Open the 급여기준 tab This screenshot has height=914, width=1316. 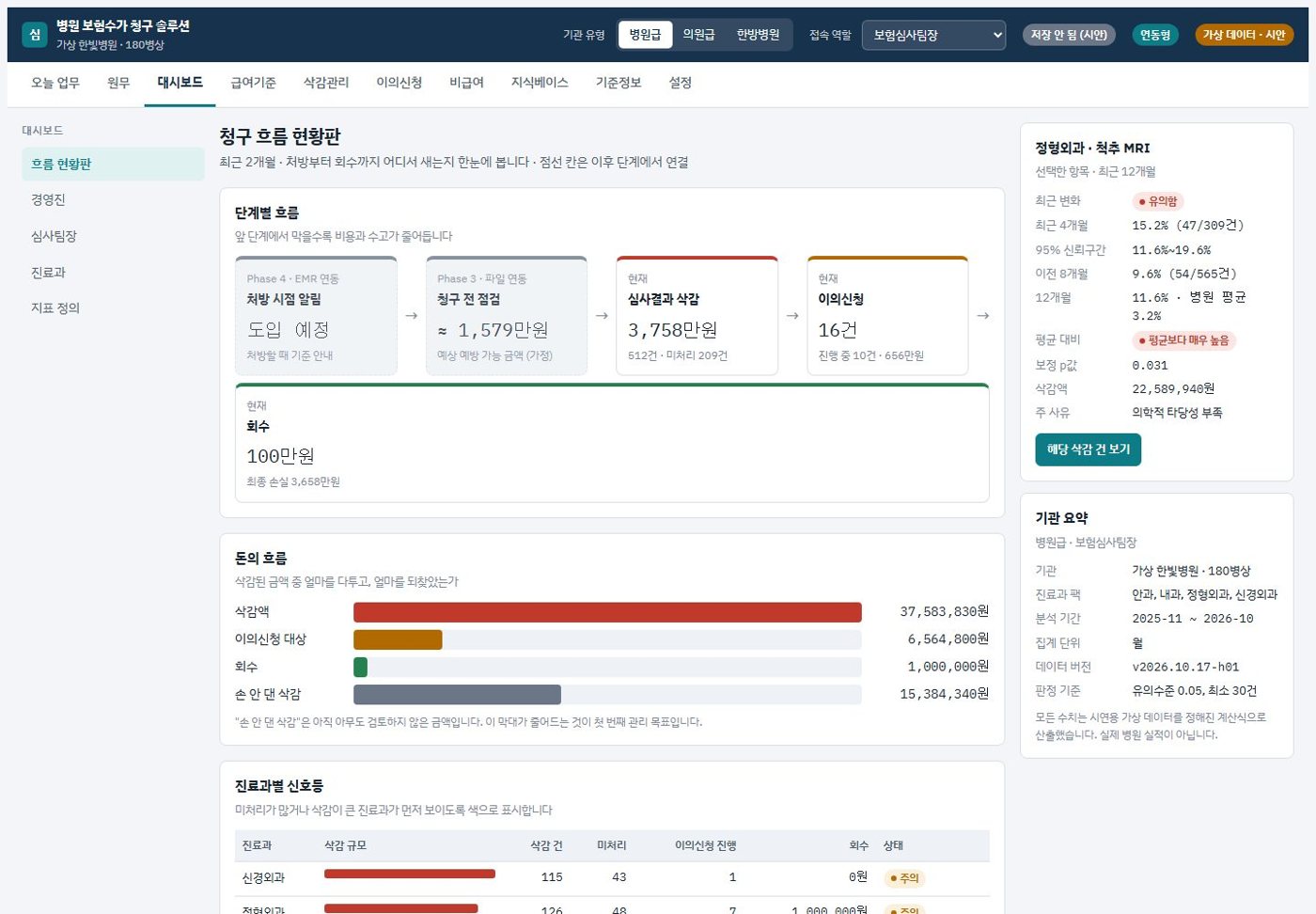click(x=253, y=83)
